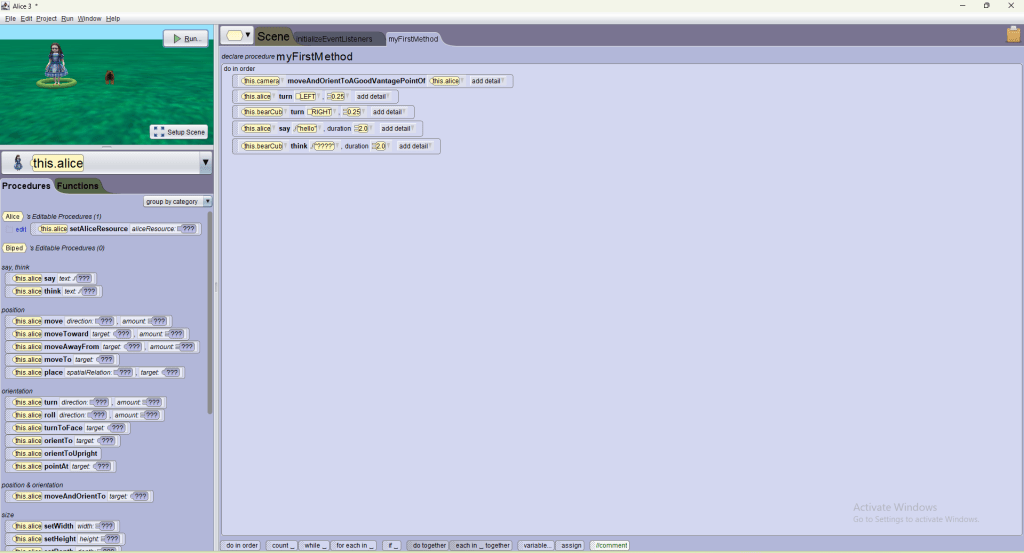Change the 2.0 duration in alice say
Screen dimensions: 1024x553
coord(363,129)
